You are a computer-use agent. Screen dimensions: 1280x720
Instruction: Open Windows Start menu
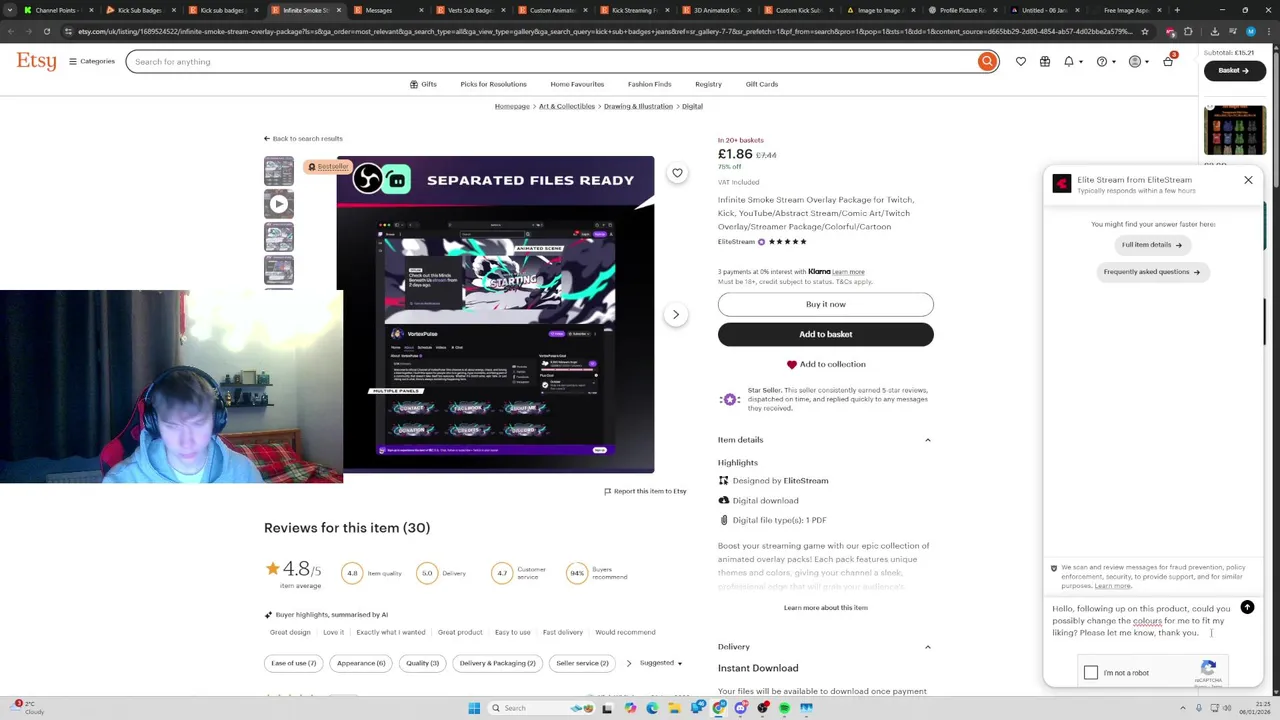tap(474, 708)
